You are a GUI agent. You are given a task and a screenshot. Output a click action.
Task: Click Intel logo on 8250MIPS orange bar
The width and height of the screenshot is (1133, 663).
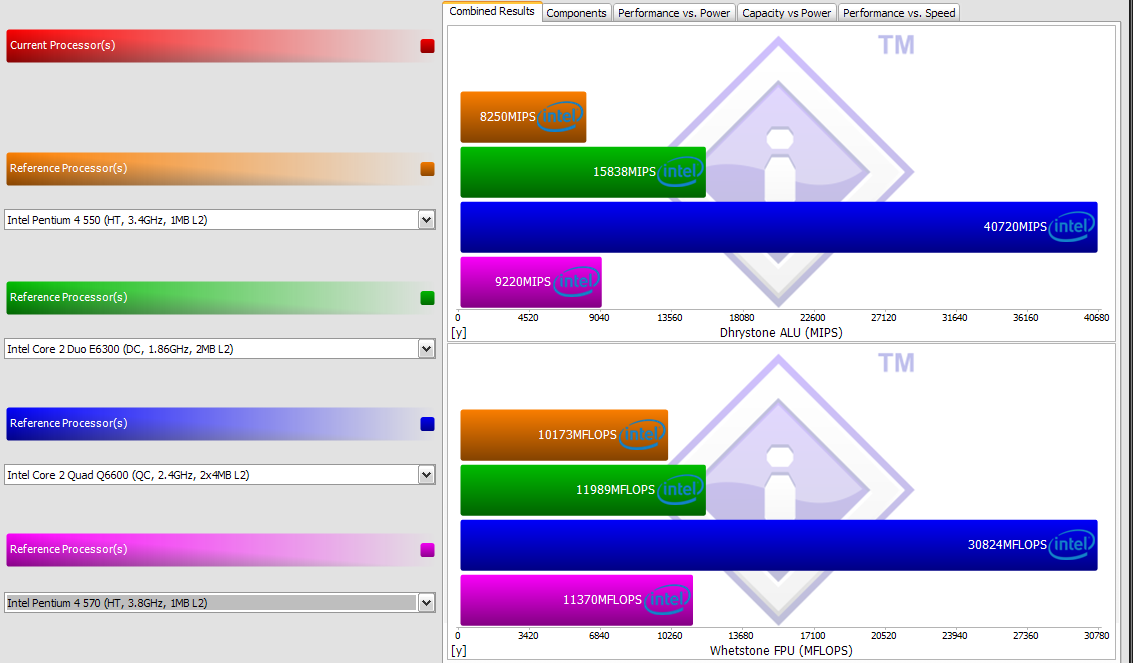560,116
